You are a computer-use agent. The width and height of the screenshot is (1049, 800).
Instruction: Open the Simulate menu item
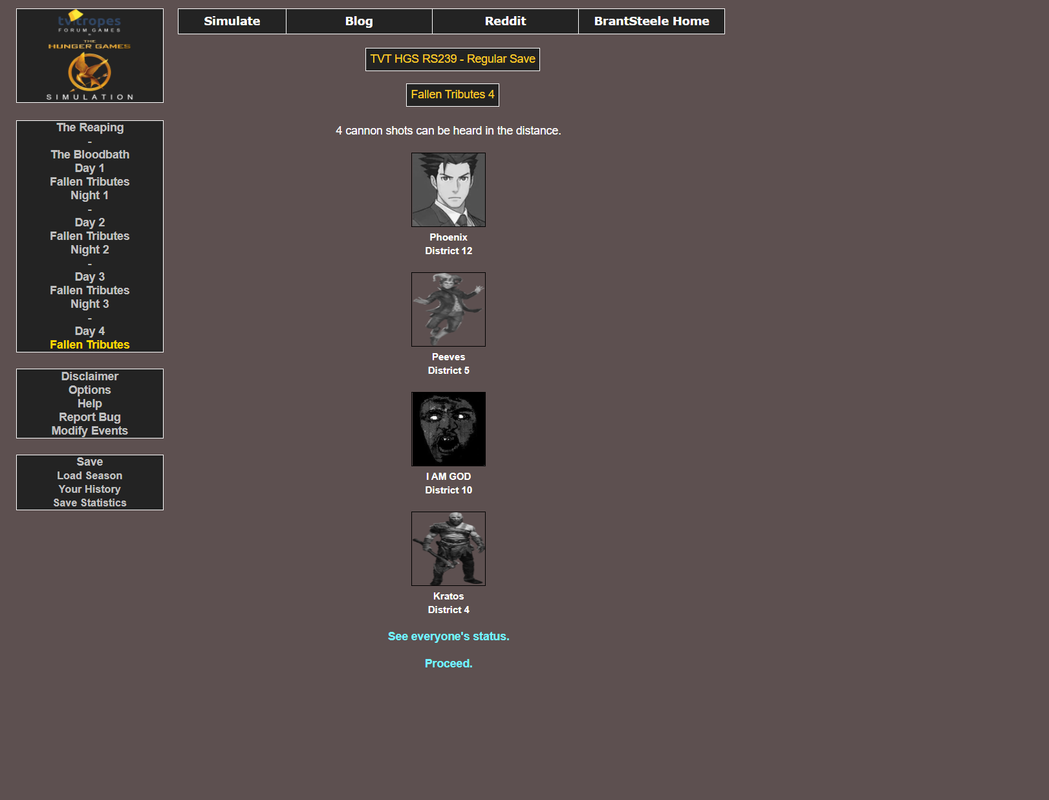pos(232,21)
